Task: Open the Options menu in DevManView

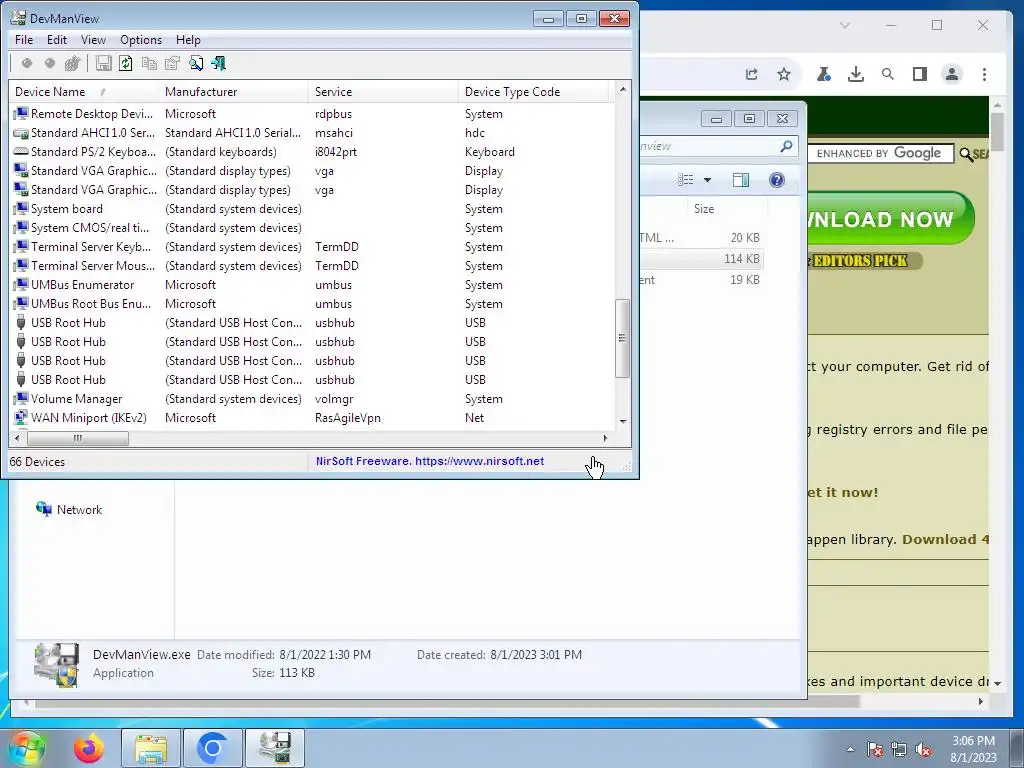Action: coord(141,40)
